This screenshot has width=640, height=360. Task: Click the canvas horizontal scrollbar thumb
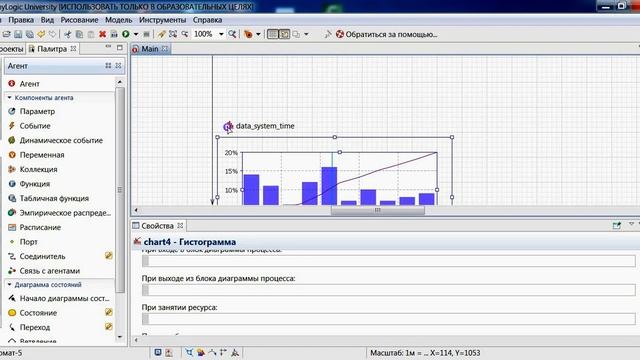[x=378, y=210]
